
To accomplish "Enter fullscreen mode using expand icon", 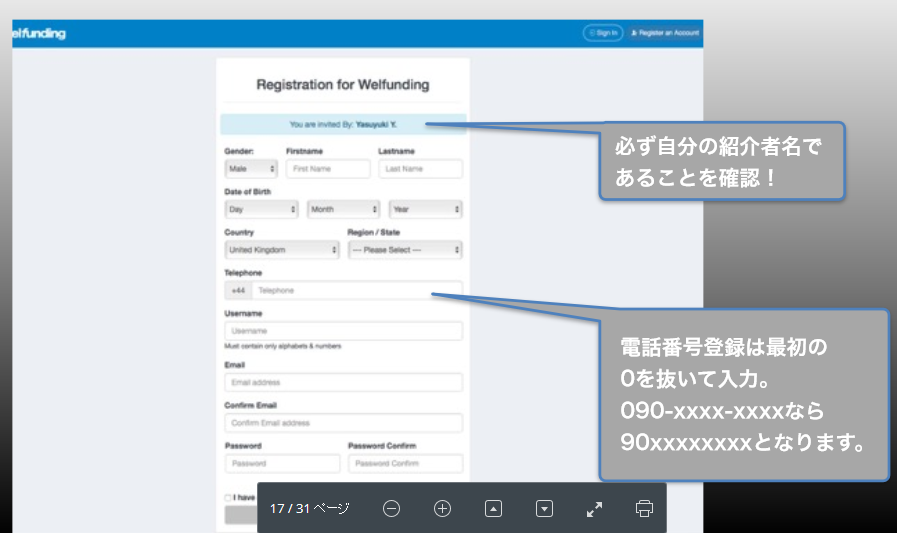I will [594, 509].
